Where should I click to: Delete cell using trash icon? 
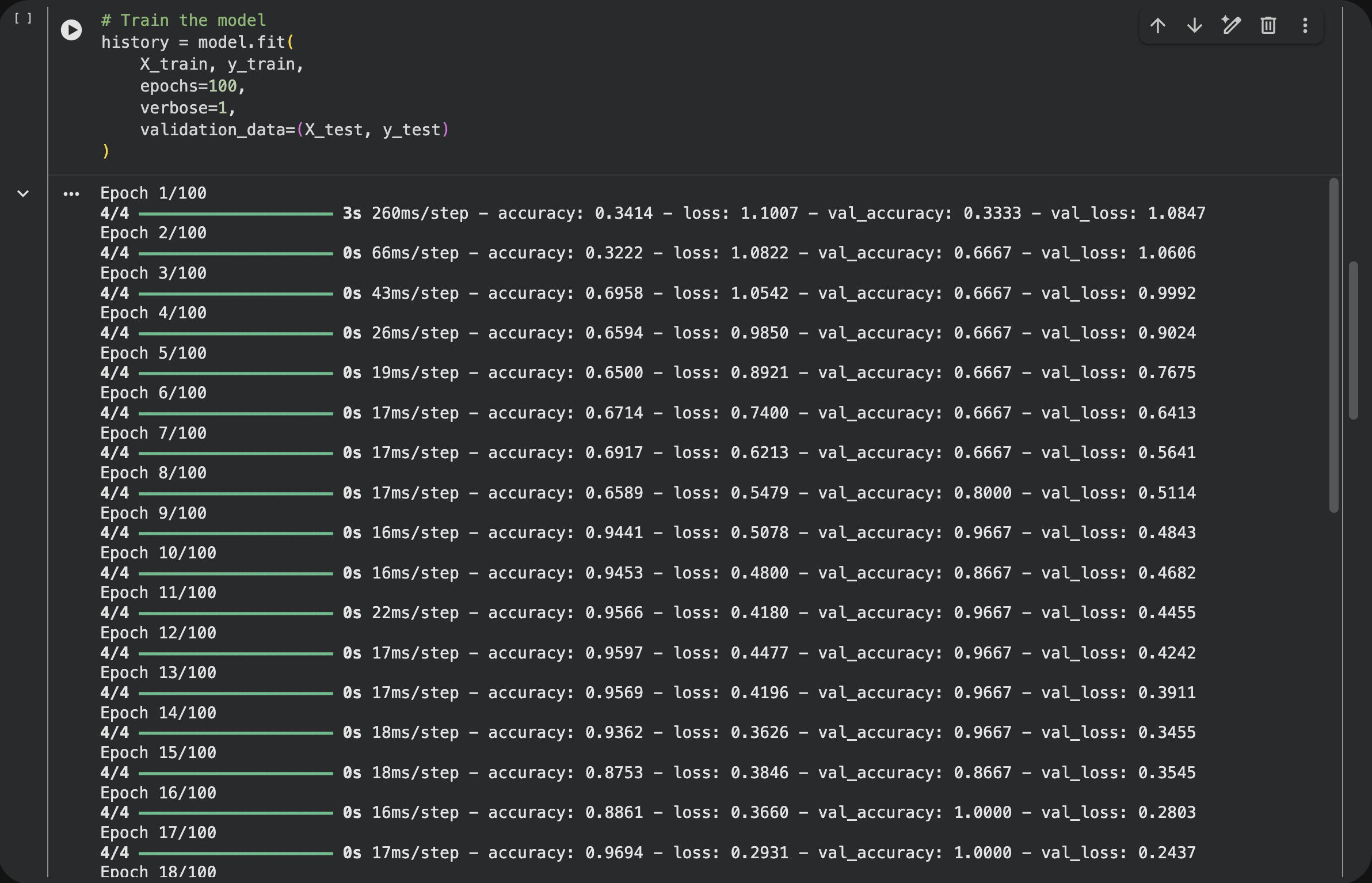(x=1268, y=25)
